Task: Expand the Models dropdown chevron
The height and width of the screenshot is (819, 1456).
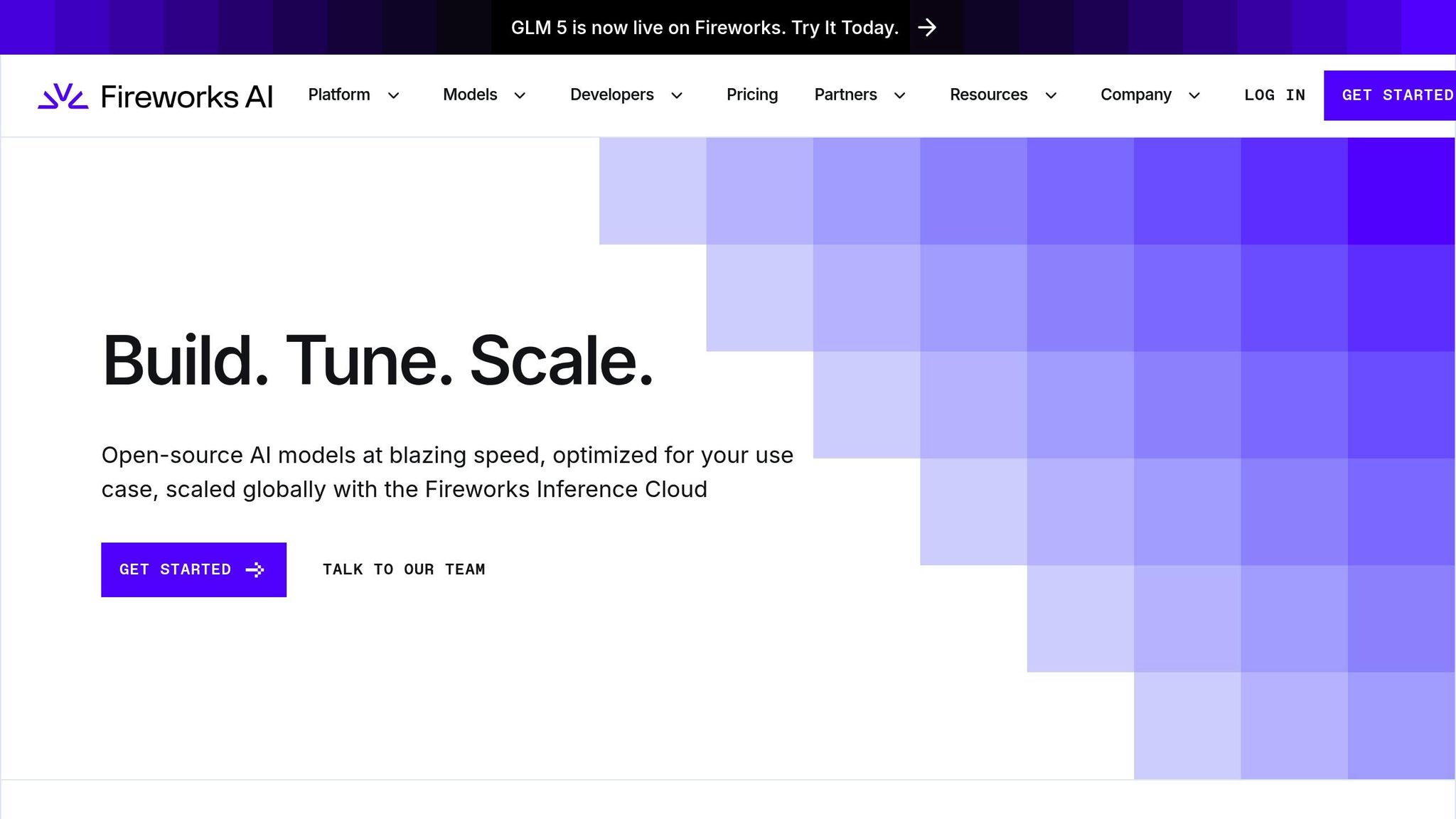Action: 520,95
